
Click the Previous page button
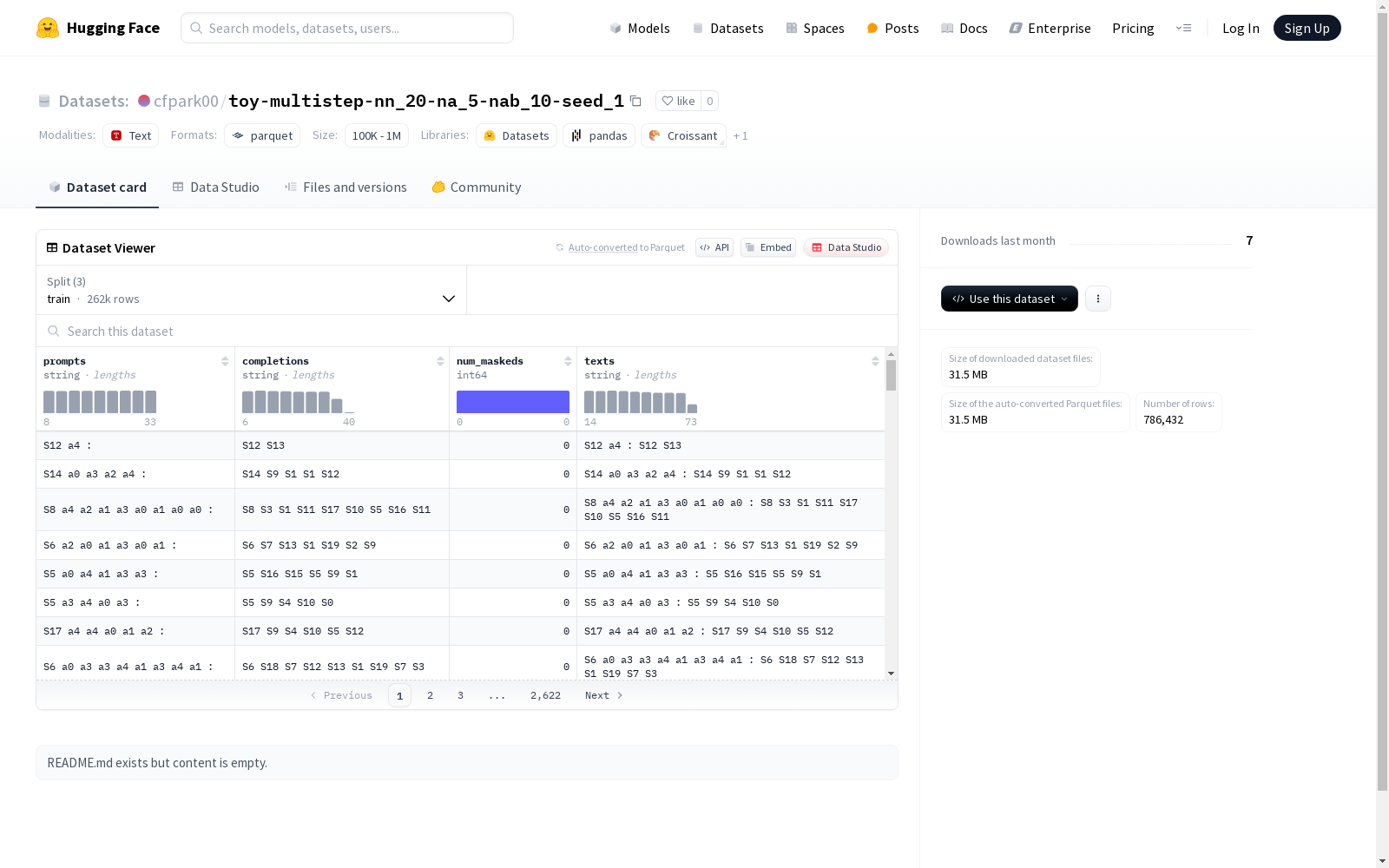coord(341,695)
